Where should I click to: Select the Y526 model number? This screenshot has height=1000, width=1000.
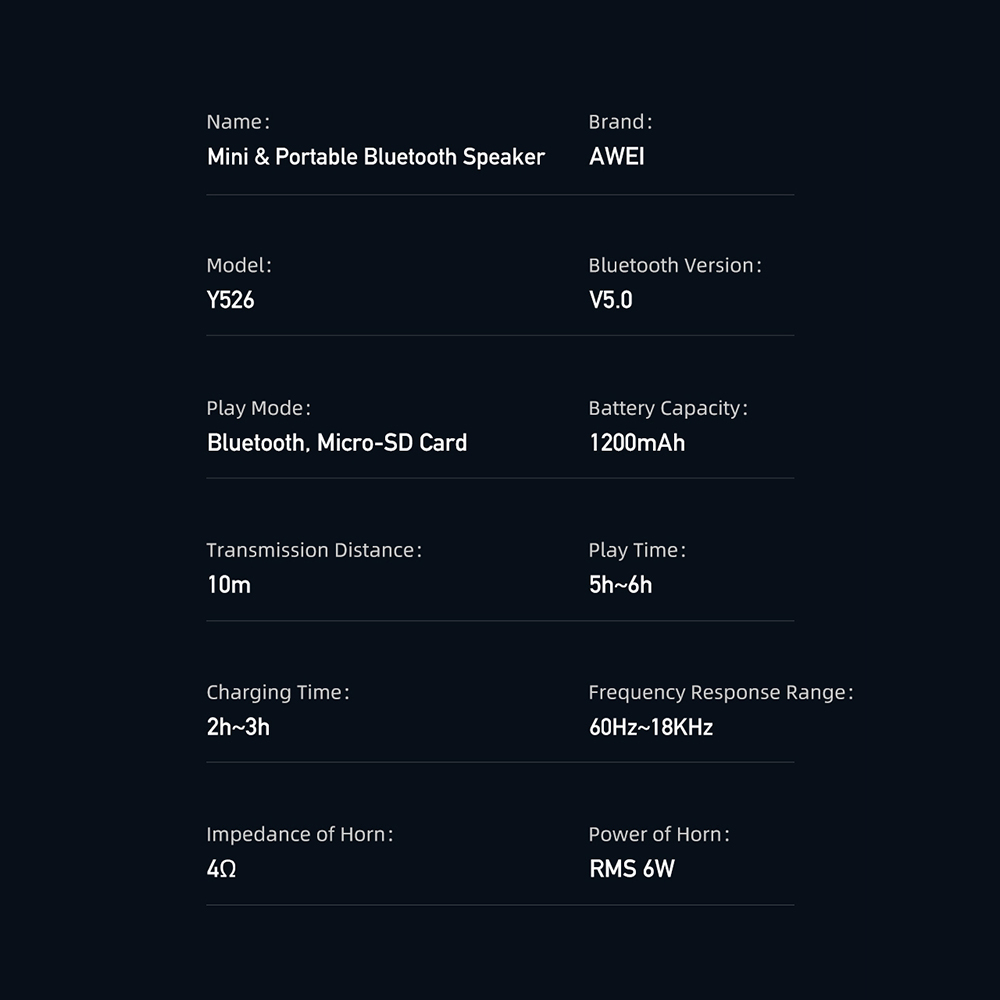pos(231,300)
